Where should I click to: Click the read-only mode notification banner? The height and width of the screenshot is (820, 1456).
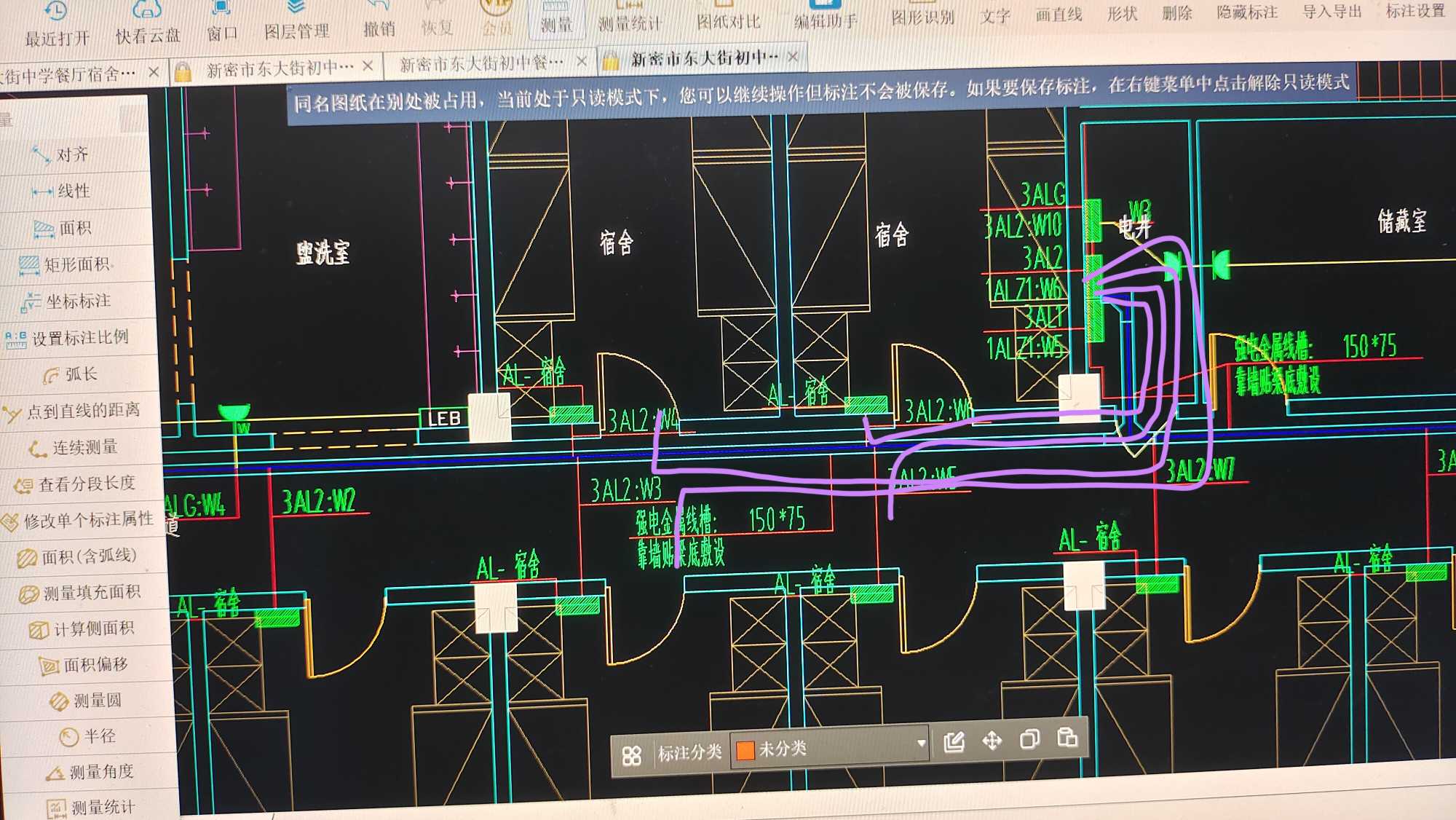click(x=821, y=92)
